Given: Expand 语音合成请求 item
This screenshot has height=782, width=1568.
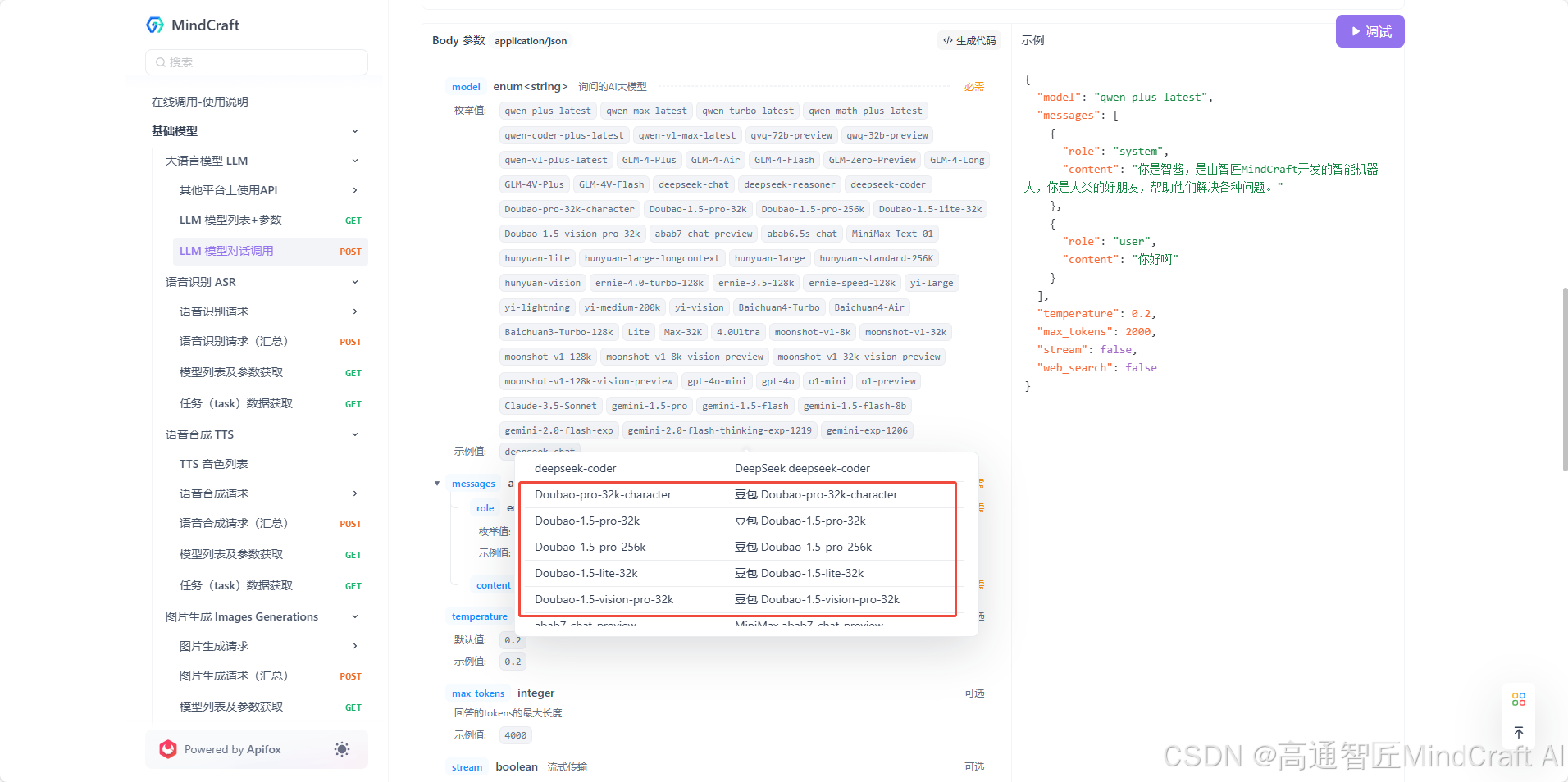Looking at the screenshot, I should coord(355,493).
